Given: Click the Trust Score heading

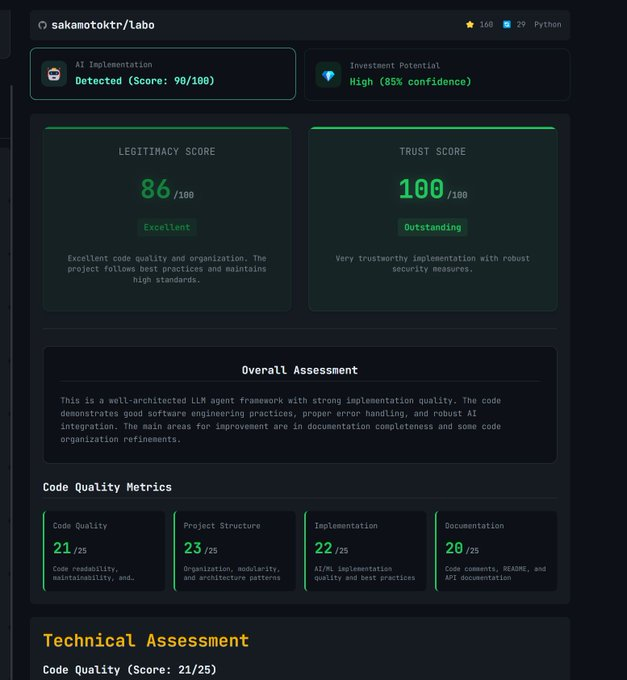Looking at the screenshot, I should point(433,151).
